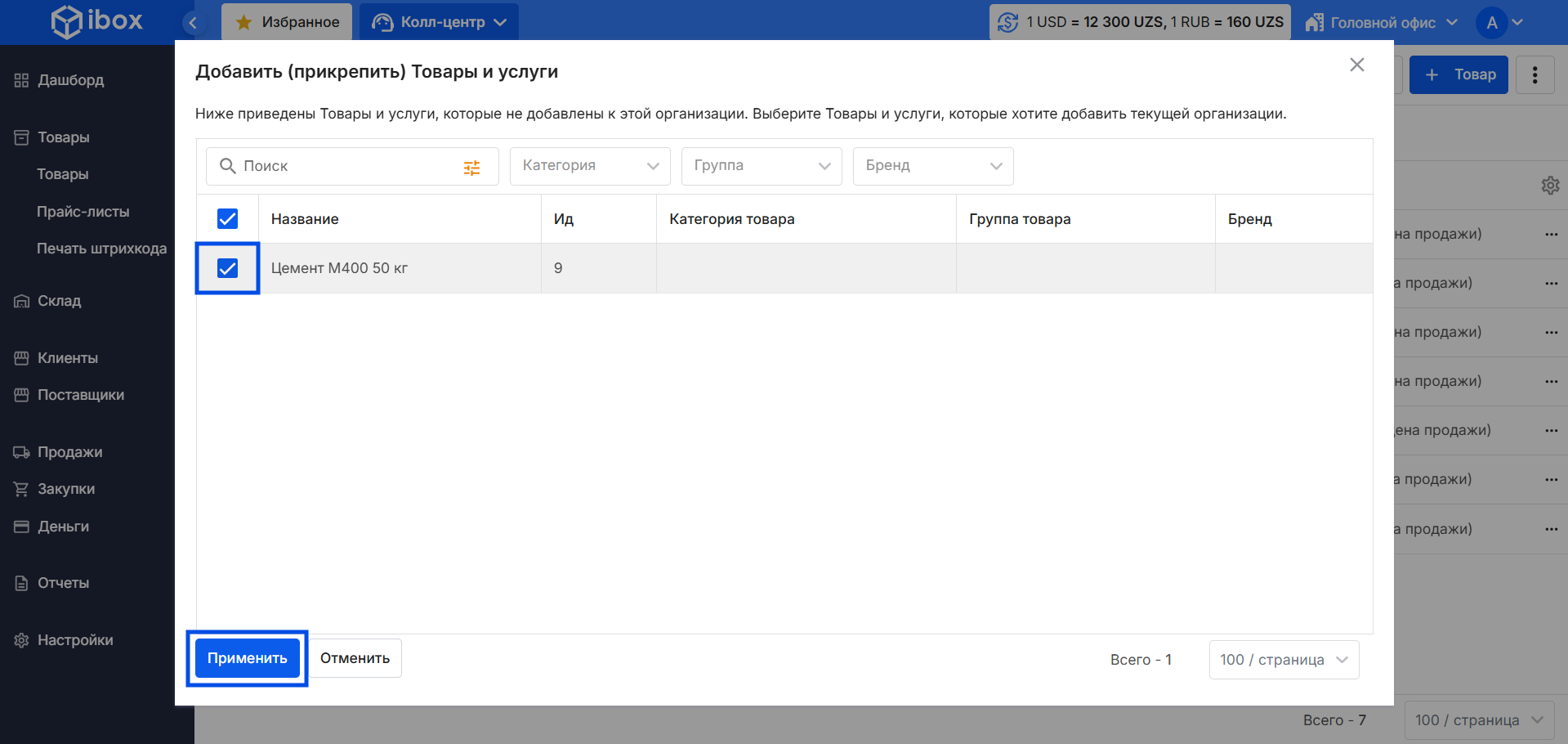Open the three-dot vertical menu near Товар
This screenshot has width=1568, height=744.
(x=1534, y=75)
